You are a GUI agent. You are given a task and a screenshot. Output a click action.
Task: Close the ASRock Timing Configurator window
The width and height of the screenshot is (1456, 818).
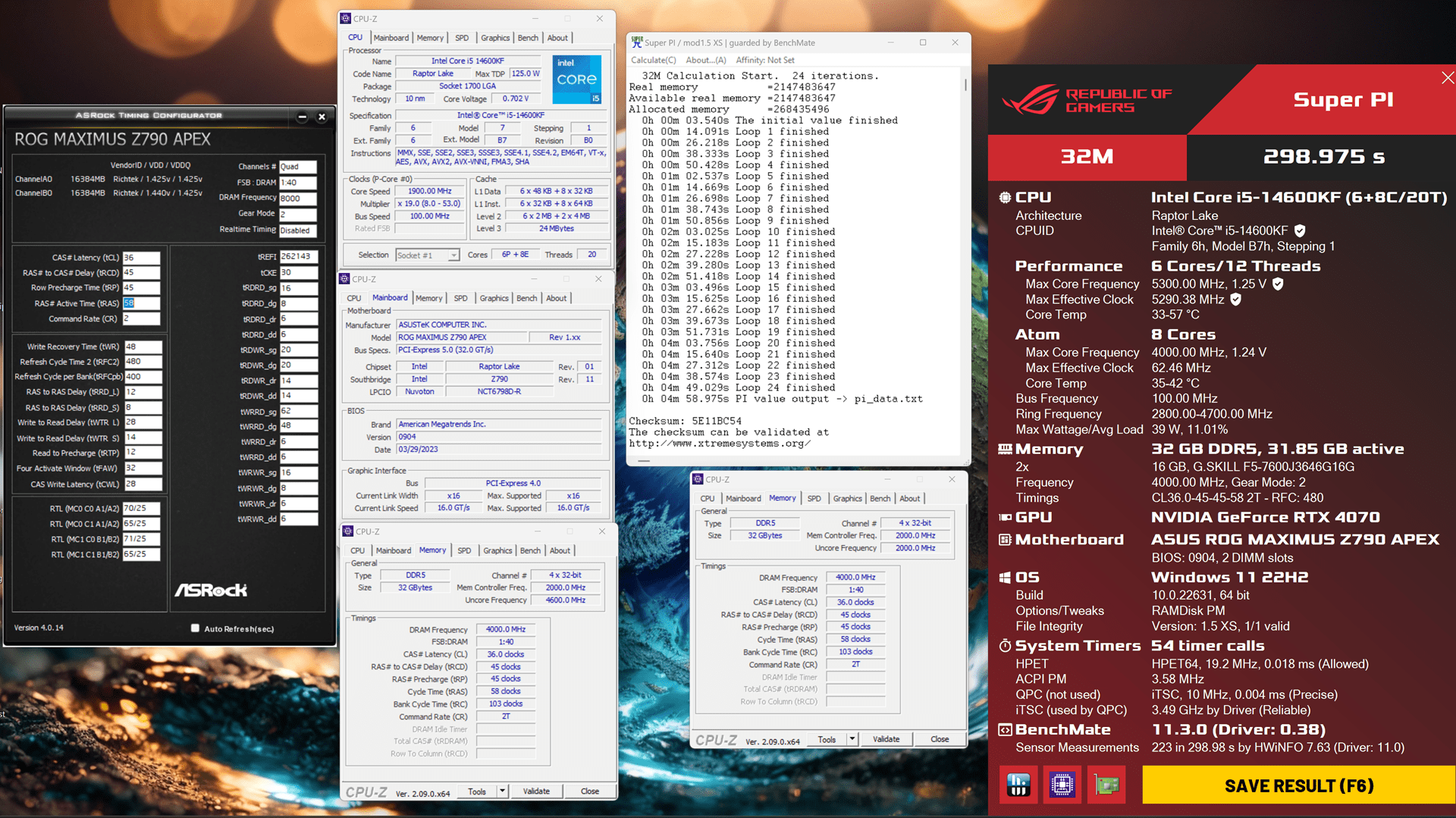322,117
